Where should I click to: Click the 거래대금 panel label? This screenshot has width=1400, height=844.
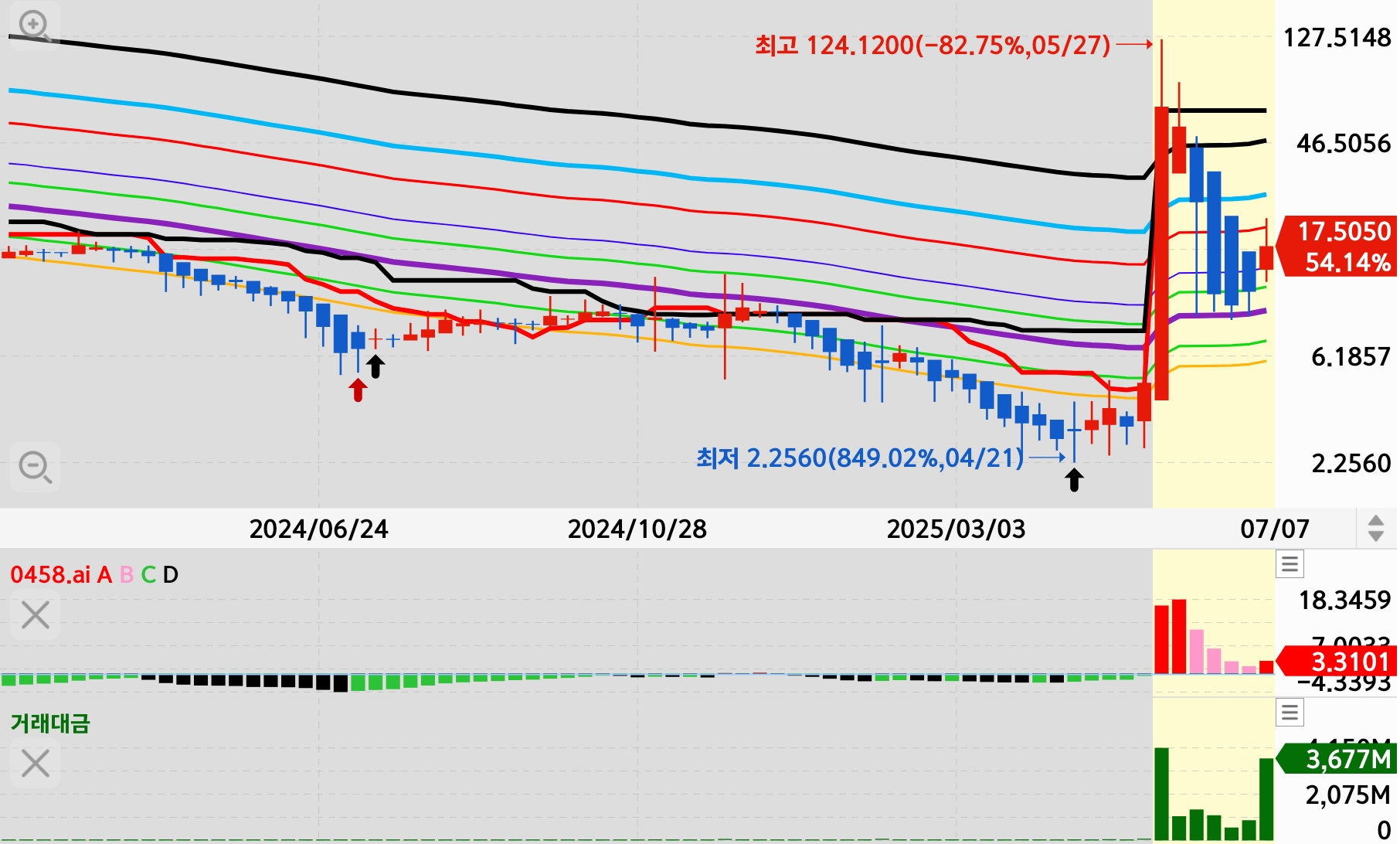50,723
